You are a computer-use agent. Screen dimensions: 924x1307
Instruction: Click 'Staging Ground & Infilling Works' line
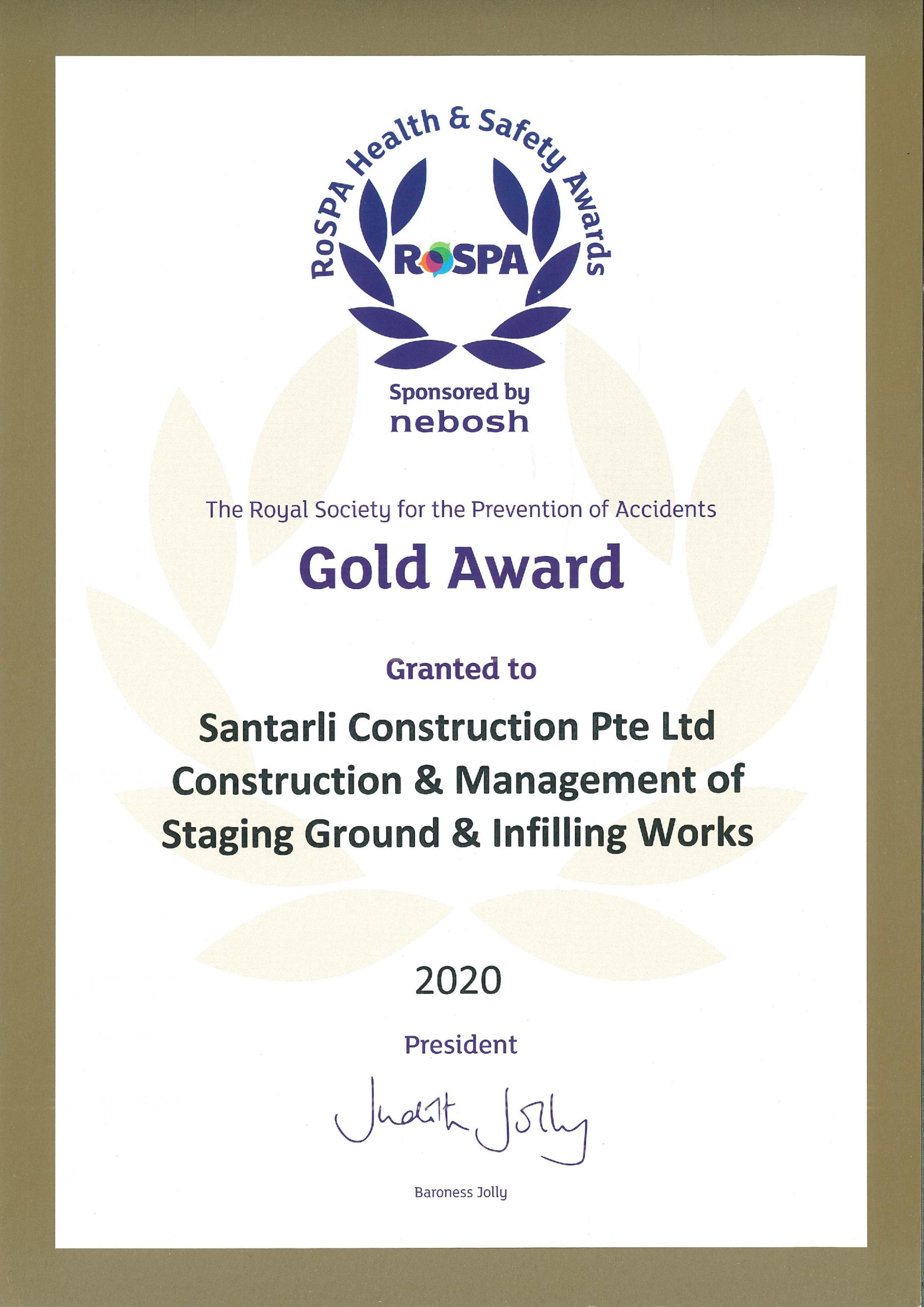pyautogui.click(x=458, y=835)
